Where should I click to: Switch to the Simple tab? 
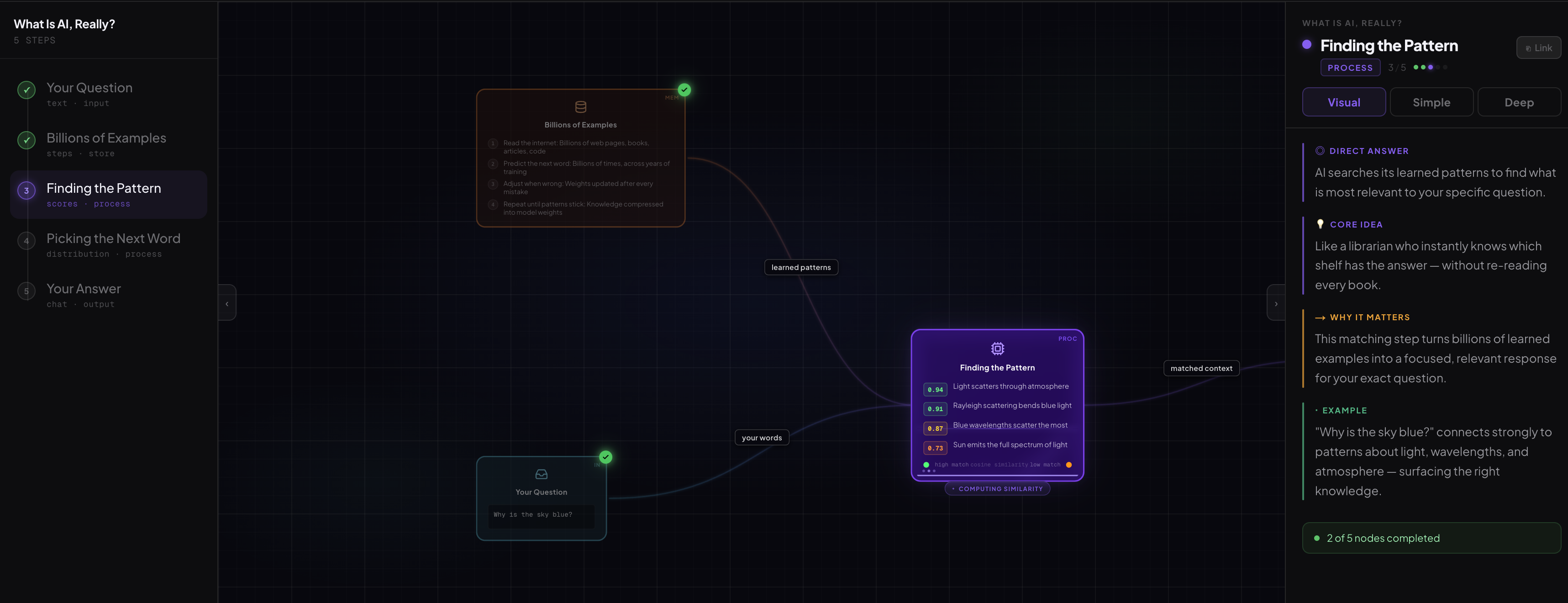pyautogui.click(x=1431, y=102)
